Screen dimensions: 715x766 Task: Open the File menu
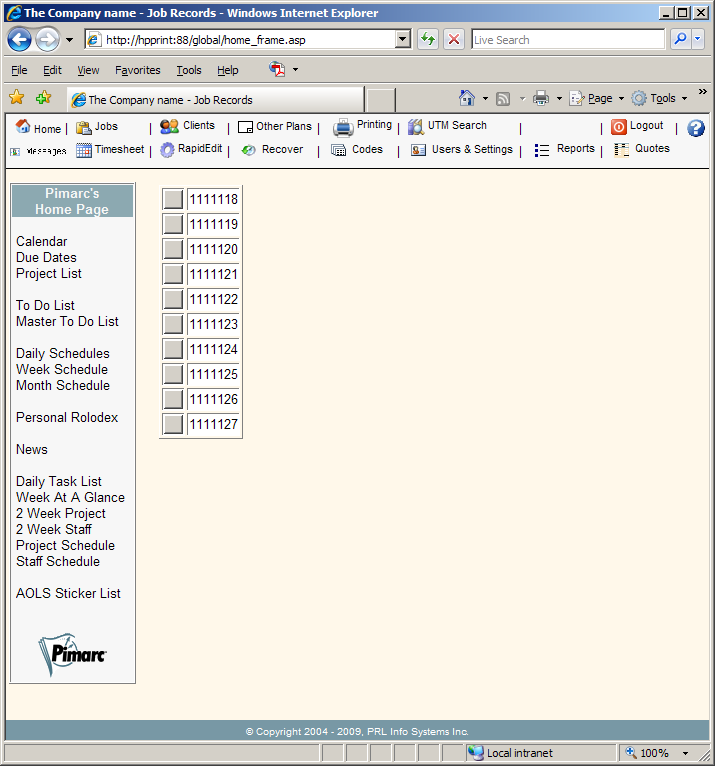point(19,70)
